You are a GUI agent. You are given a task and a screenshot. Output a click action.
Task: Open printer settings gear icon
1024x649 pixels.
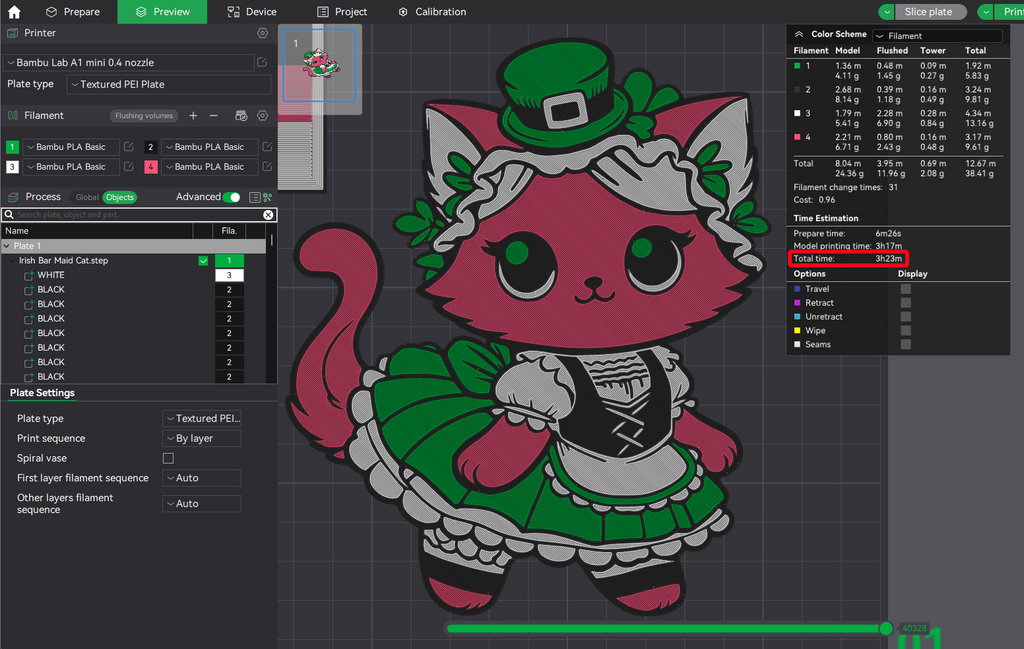263,33
